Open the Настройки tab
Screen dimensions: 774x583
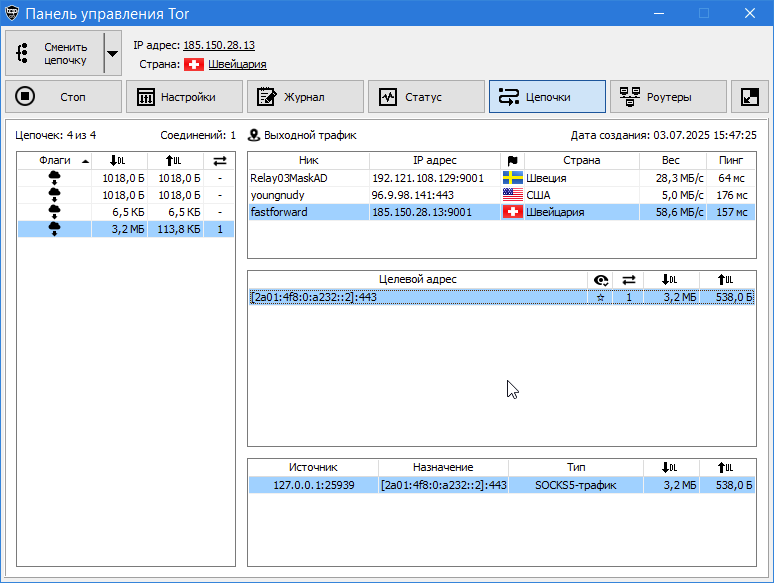(184, 97)
